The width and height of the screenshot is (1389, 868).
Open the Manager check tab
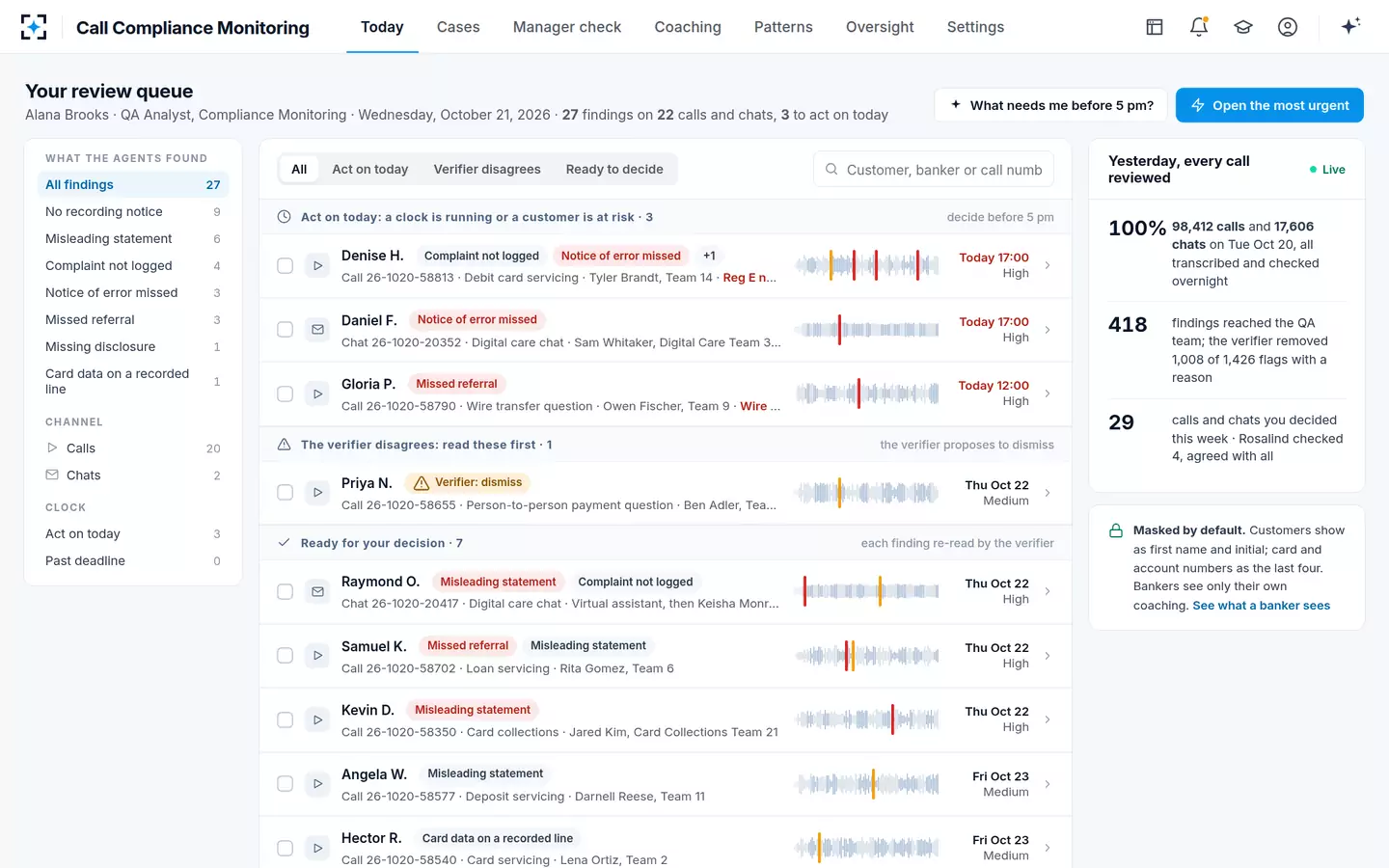click(x=567, y=27)
